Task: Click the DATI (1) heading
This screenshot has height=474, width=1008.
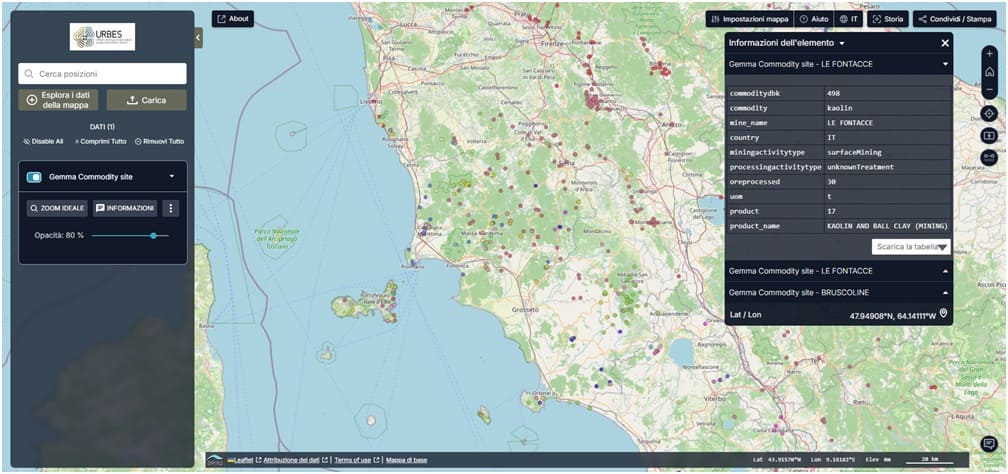Action: coord(102,127)
